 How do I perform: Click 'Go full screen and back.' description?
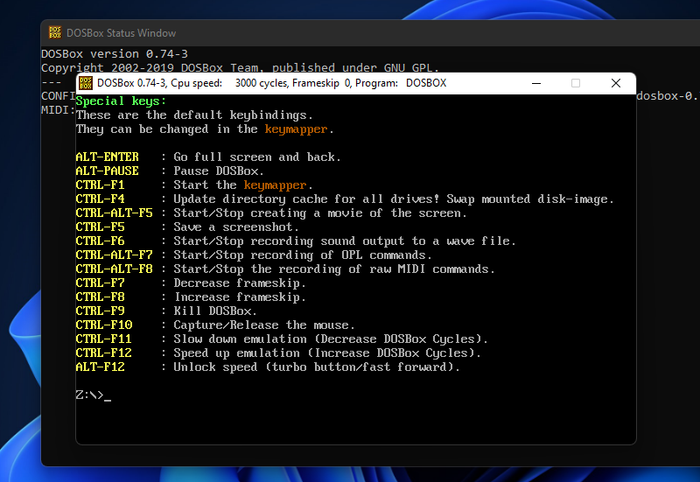tap(257, 157)
